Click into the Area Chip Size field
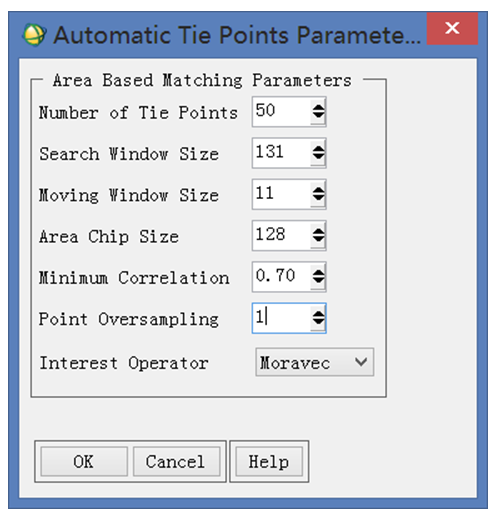This screenshot has height=522, width=498. tap(282, 236)
